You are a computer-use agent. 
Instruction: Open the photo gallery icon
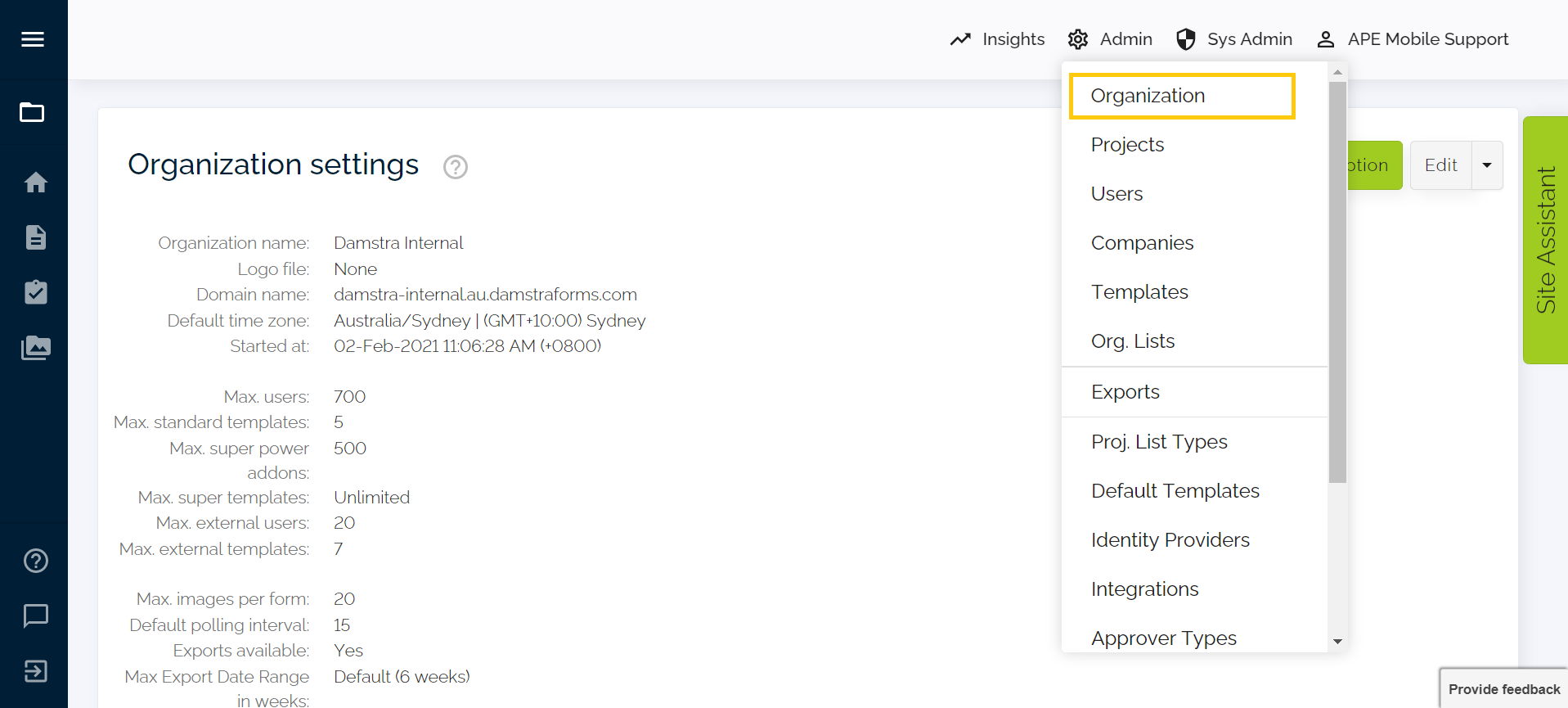[35, 348]
